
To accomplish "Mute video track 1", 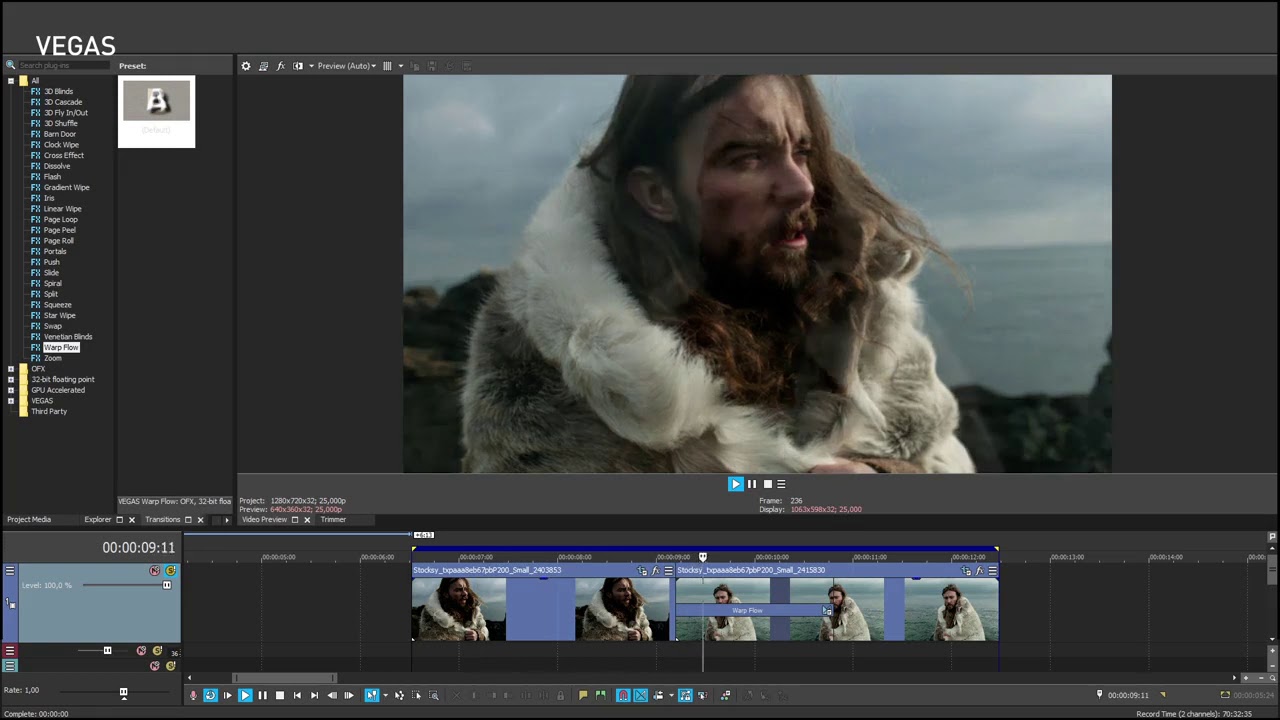I will [x=154, y=571].
